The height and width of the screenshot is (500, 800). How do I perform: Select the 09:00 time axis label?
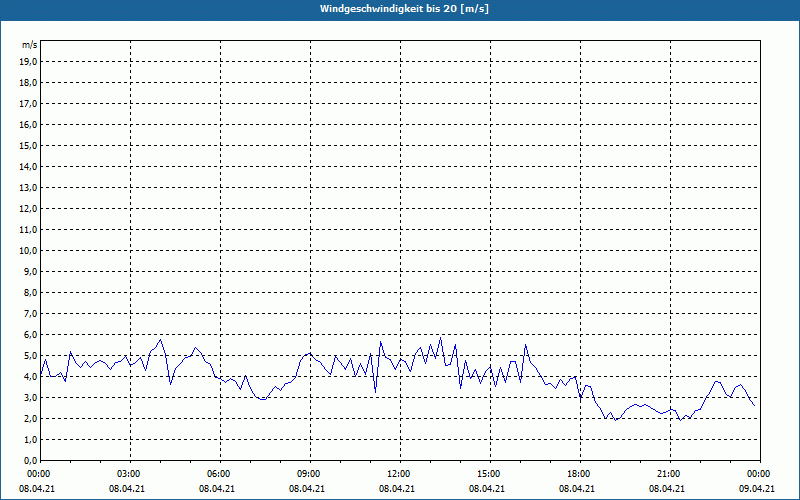(x=311, y=474)
